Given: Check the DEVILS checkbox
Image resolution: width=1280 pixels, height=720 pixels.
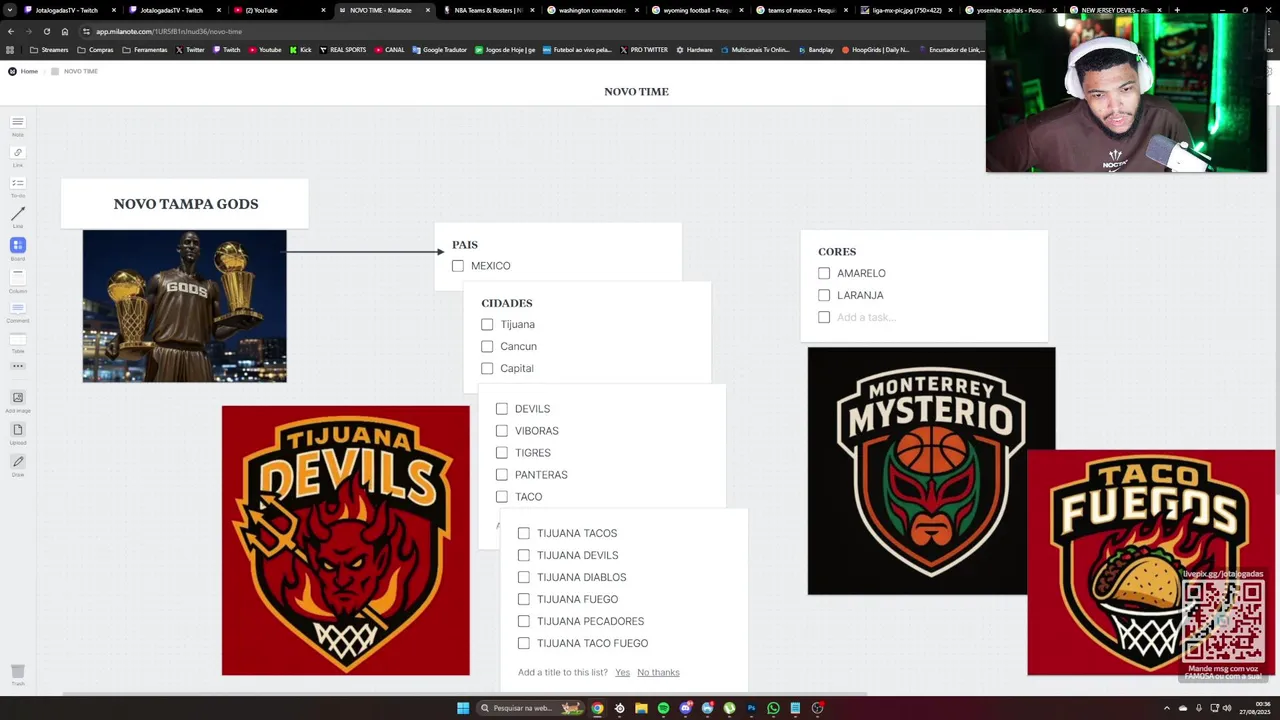Looking at the screenshot, I should pos(502,409).
